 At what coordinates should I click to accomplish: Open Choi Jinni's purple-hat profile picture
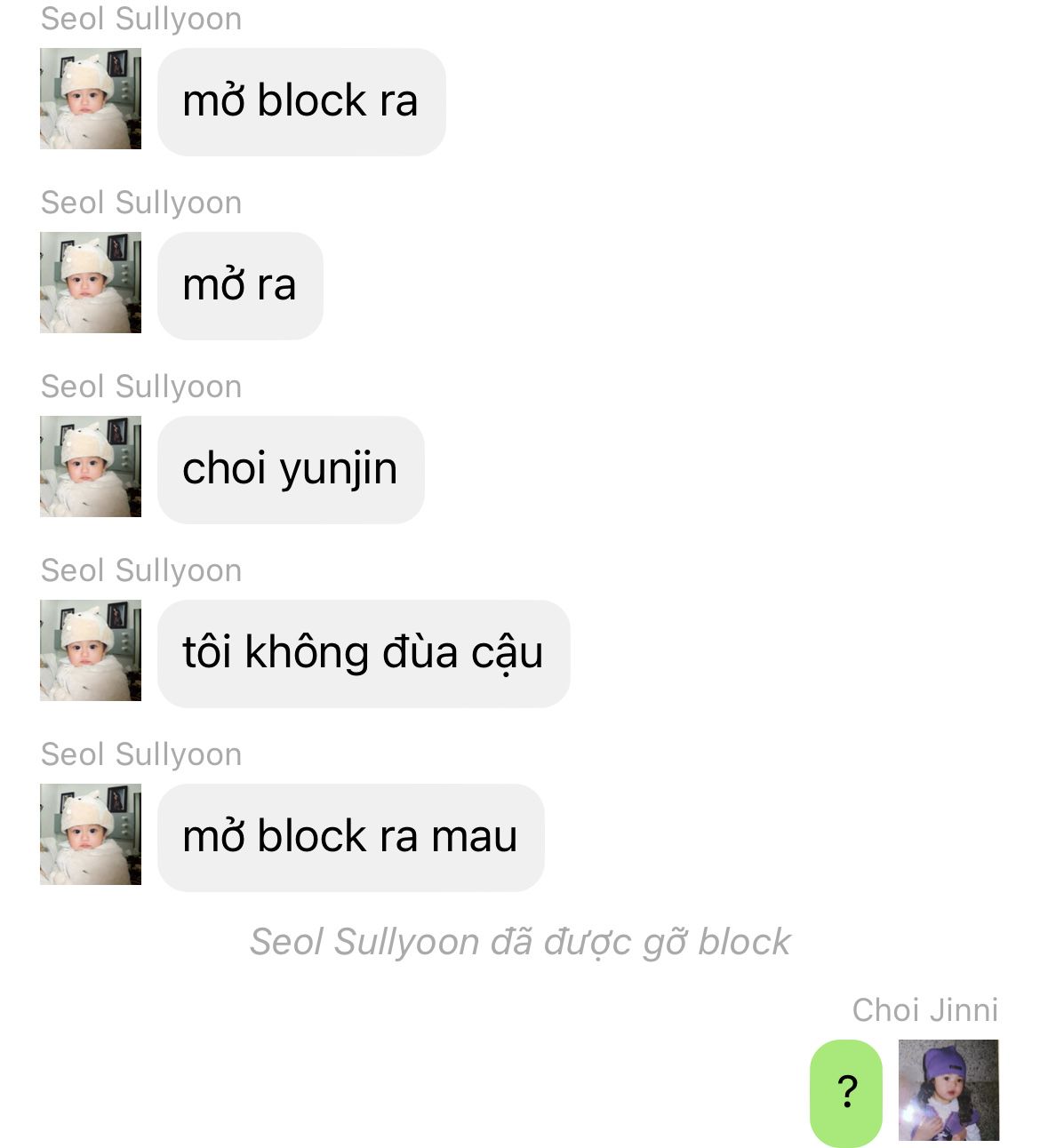948,1090
